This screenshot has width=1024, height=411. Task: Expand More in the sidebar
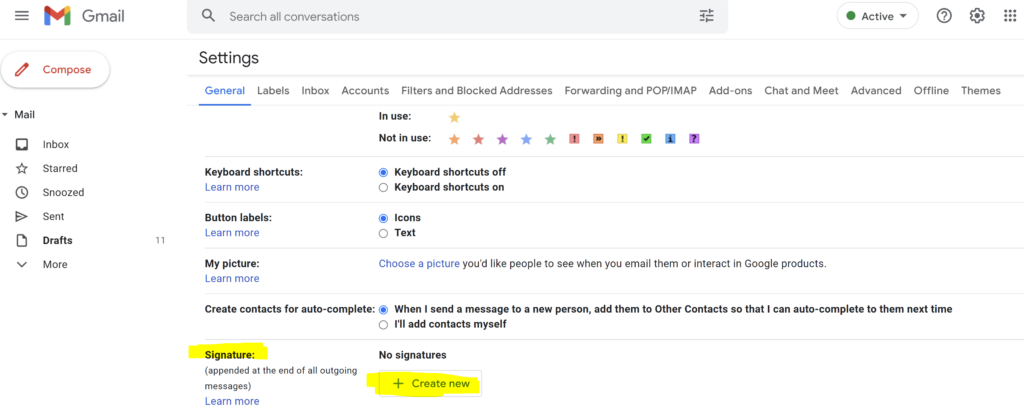(55, 265)
